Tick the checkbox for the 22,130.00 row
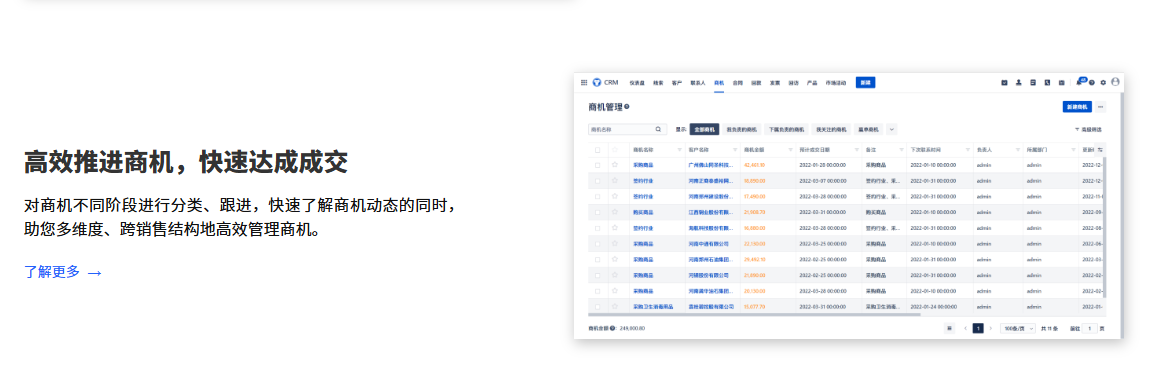 pyautogui.click(x=598, y=243)
